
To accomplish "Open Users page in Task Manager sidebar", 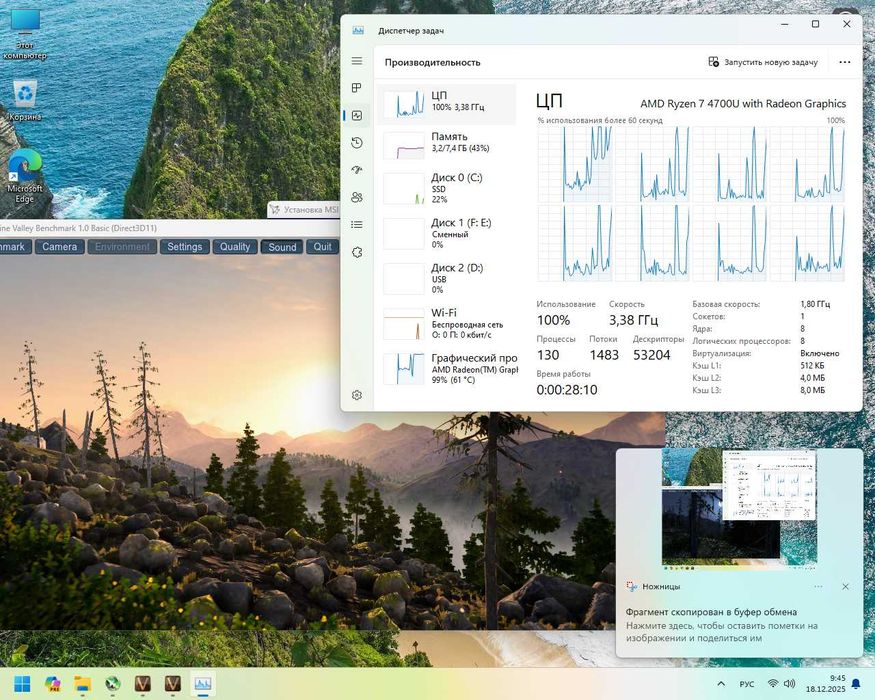I will (357, 197).
